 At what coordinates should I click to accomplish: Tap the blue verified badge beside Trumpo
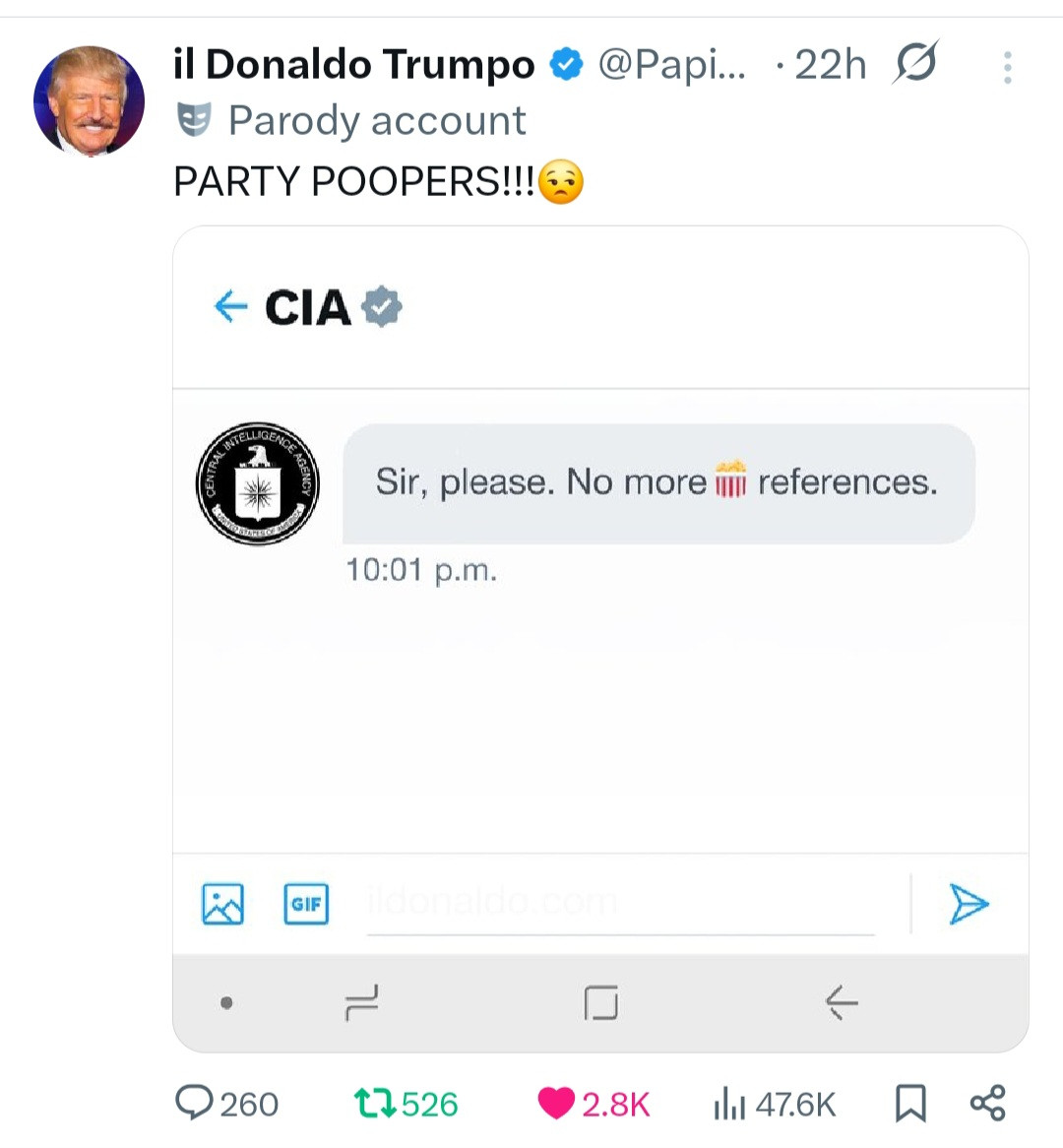[x=565, y=65]
